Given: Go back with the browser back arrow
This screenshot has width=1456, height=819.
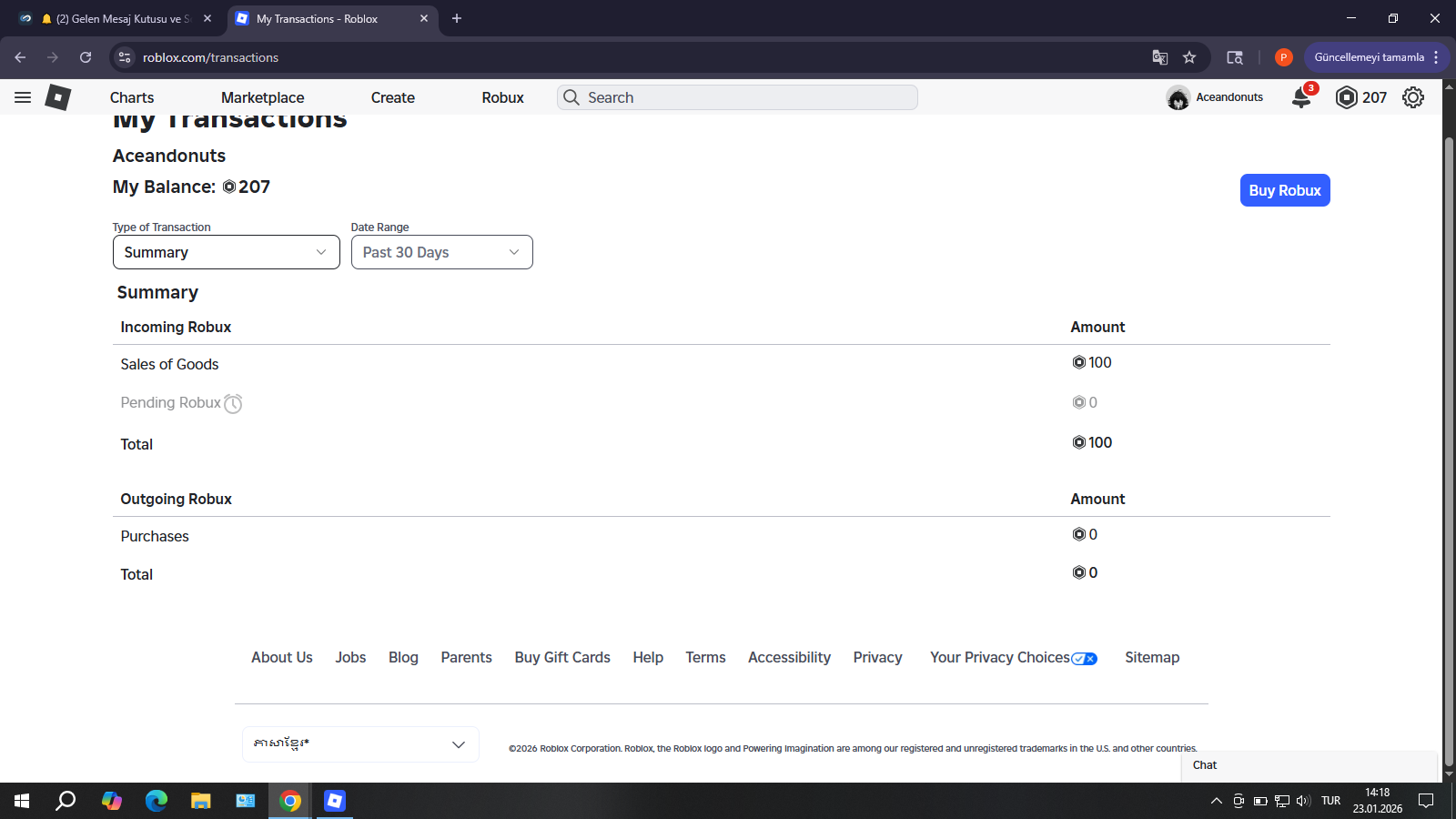Looking at the screenshot, I should click(20, 57).
